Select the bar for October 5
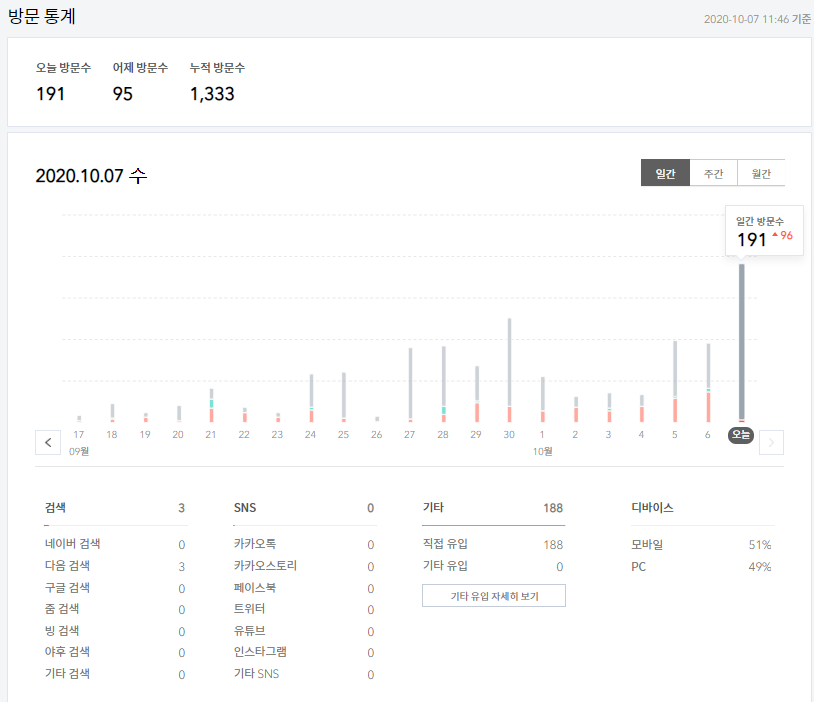Screen dimensions: 814x702 675,381
